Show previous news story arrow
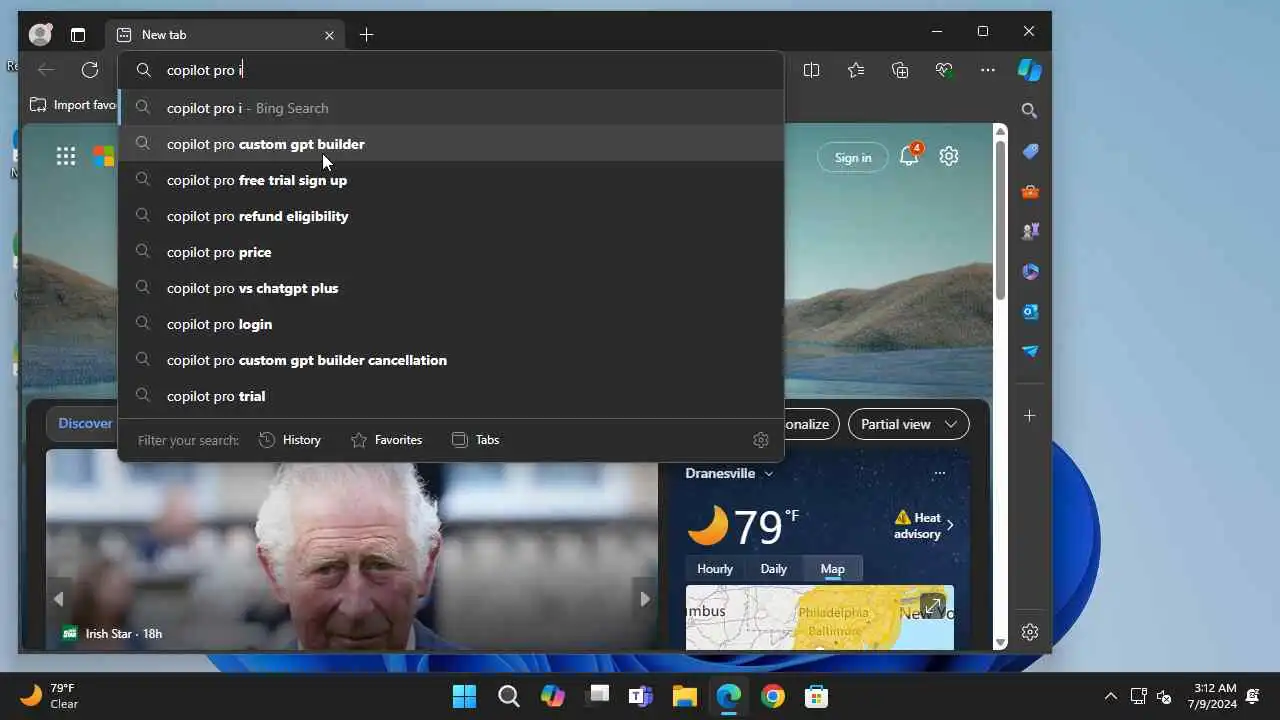Viewport: 1280px width, 720px height. 58,599
